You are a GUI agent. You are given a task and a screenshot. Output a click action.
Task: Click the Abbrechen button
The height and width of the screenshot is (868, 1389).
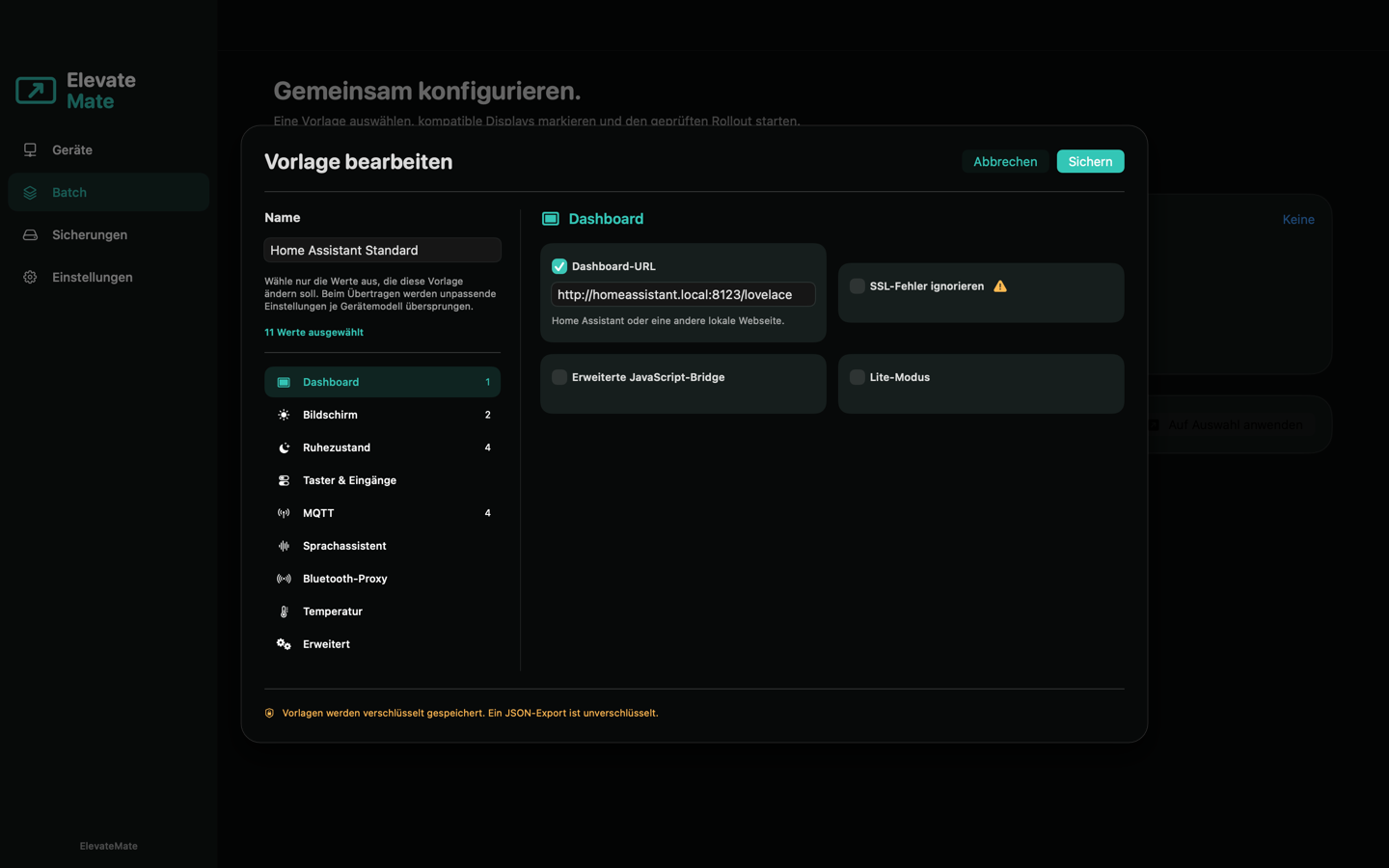tap(1005, 161)
